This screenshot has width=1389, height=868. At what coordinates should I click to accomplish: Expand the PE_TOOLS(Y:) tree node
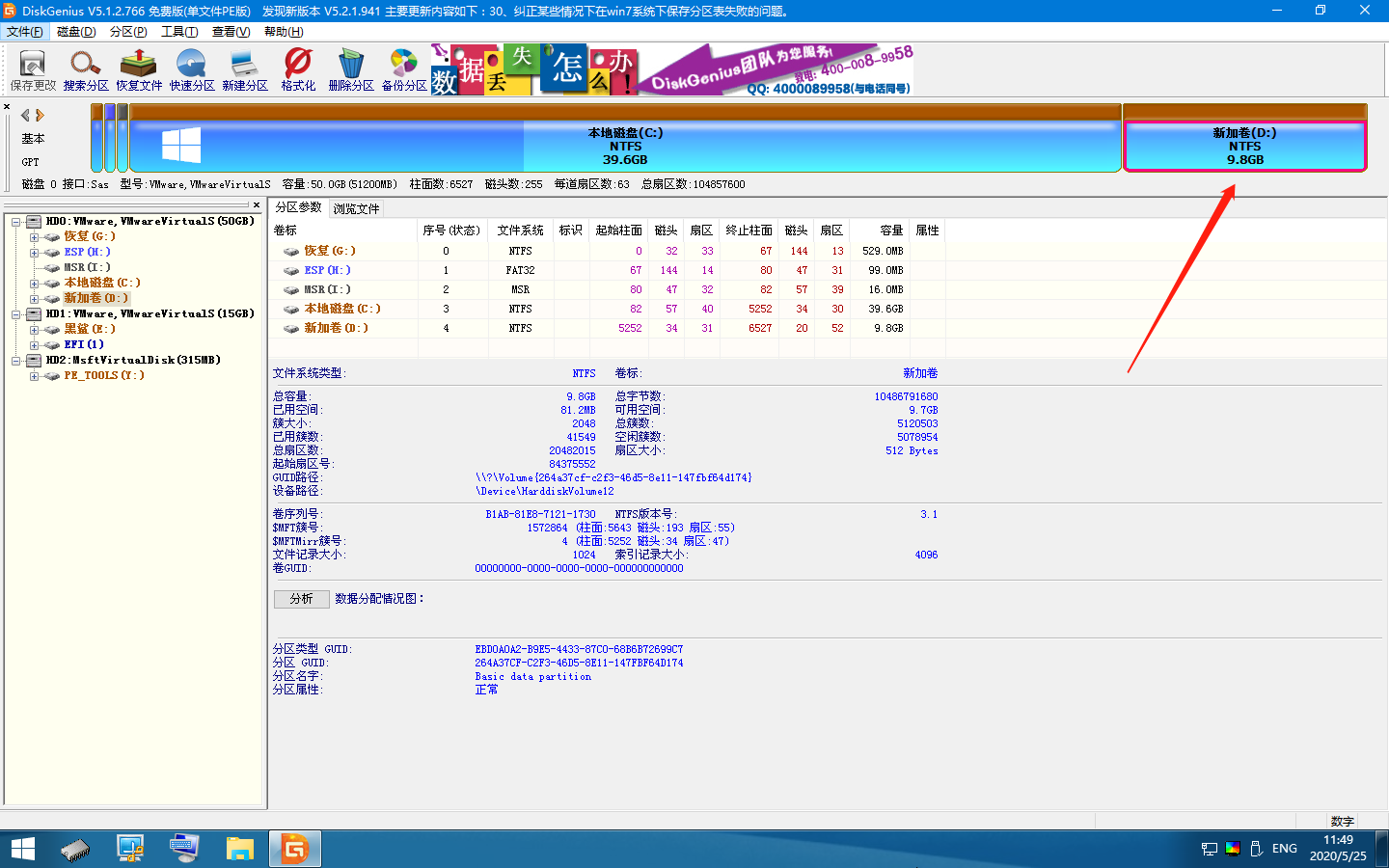coord(34,376)
